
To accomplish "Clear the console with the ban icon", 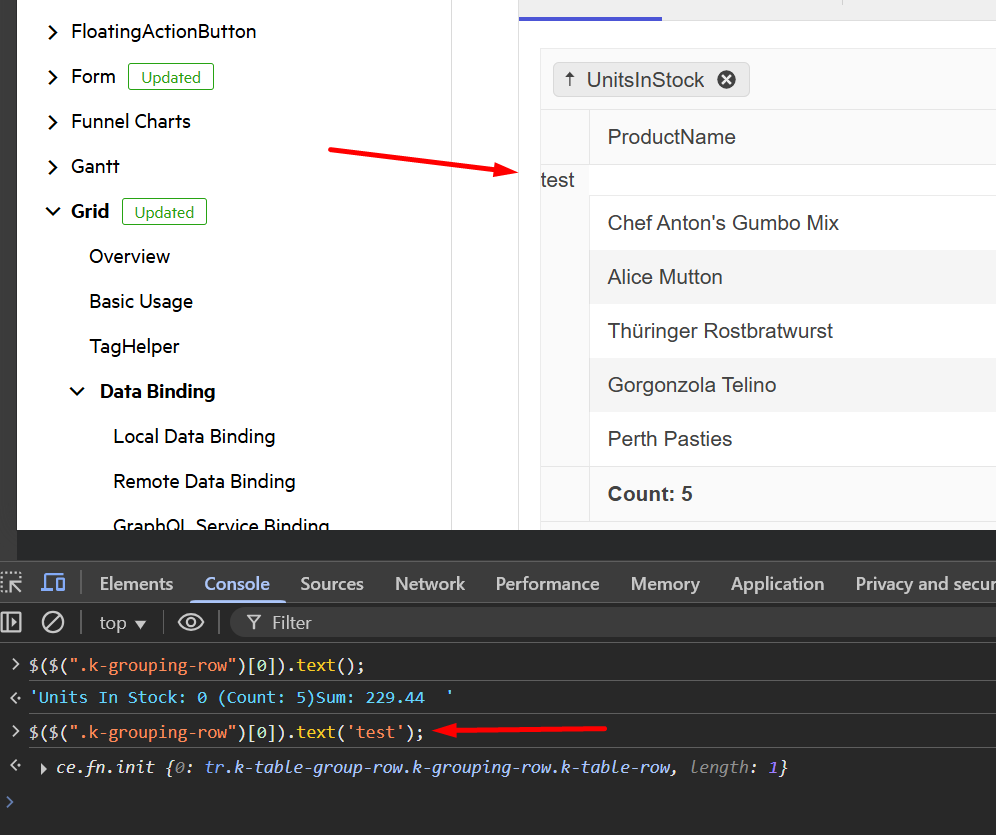I will pyautogui.click(x=53, y=622).
